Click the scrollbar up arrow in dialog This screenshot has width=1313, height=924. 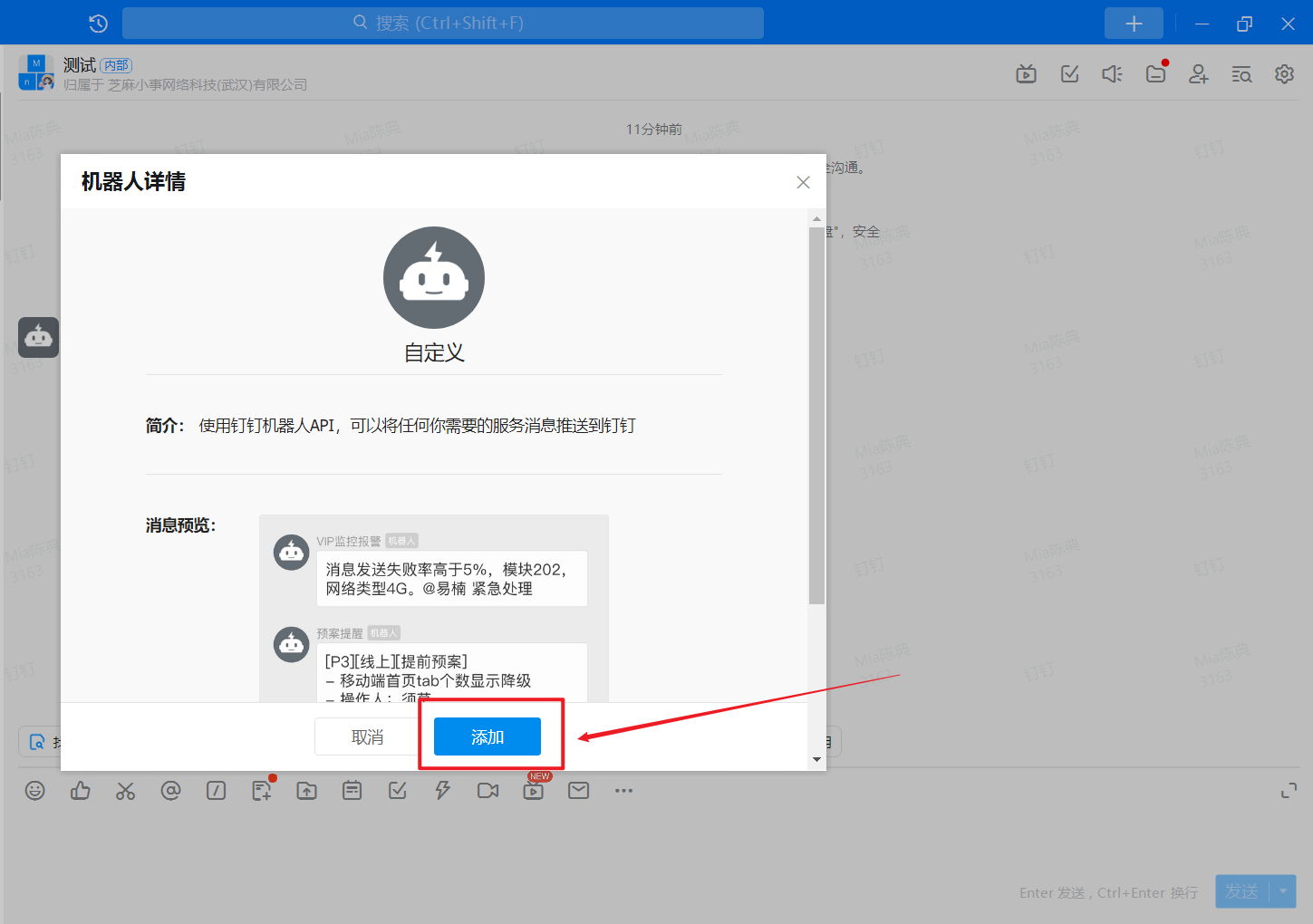tap(817, 218)
